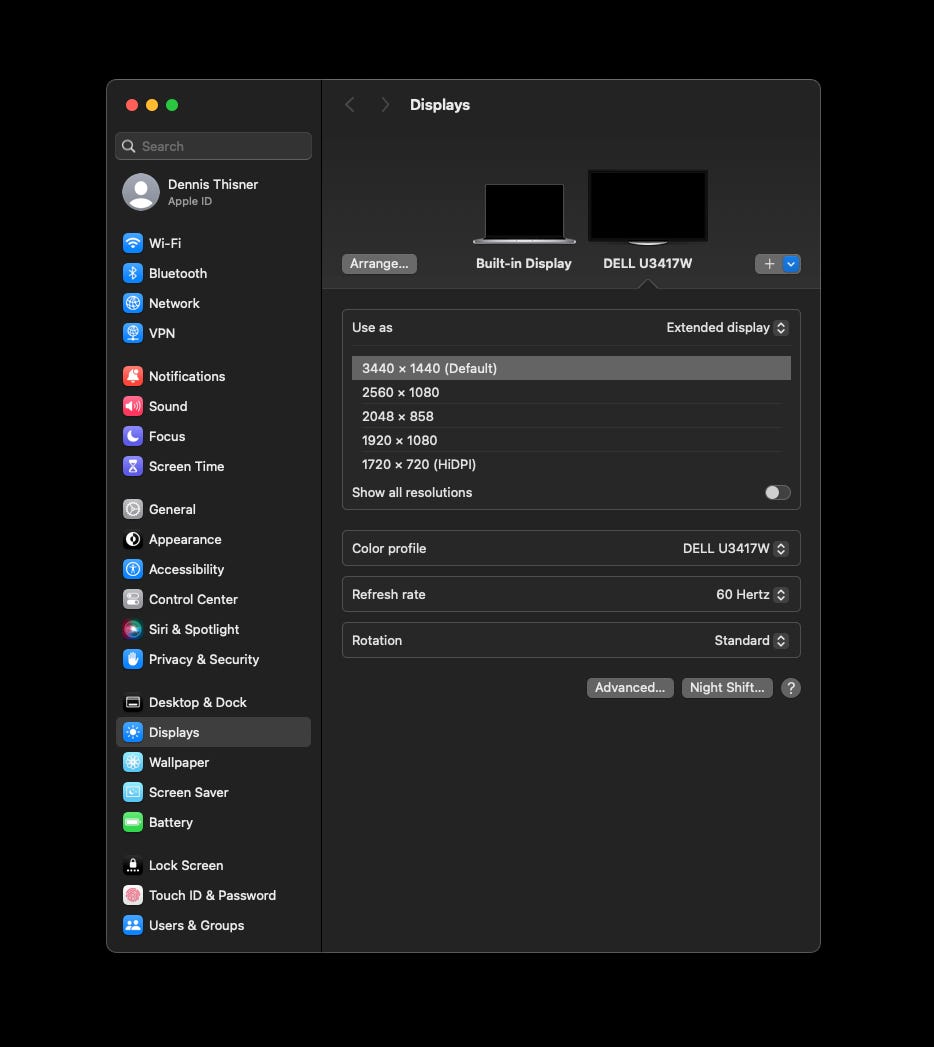Viewport: 934px width, 1047px height.
Task: Click Privacy & Security hand icon
Action: (133, 659)
